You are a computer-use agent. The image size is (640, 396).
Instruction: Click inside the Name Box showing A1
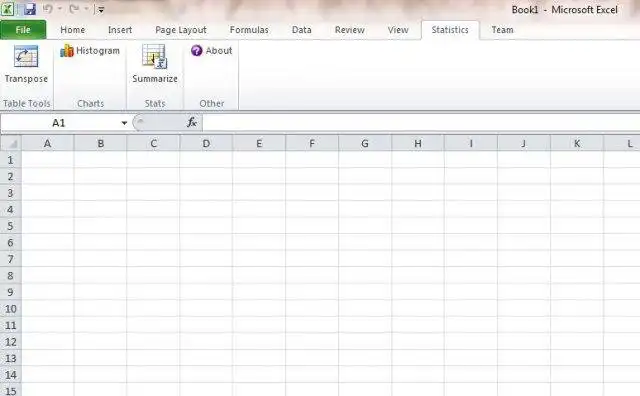pyautogui.click(x=59, y=123)
